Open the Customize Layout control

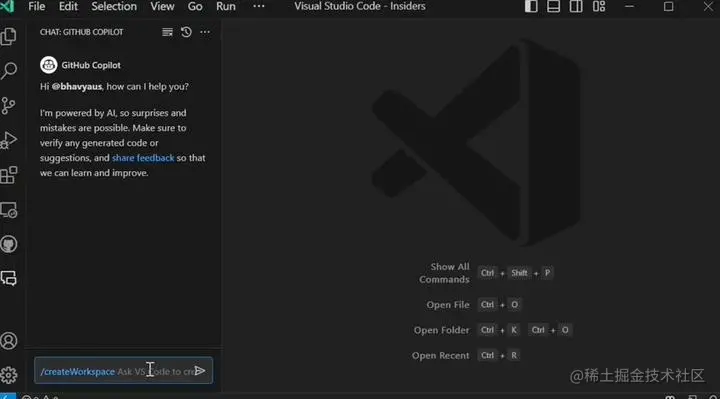pos(599,6)
